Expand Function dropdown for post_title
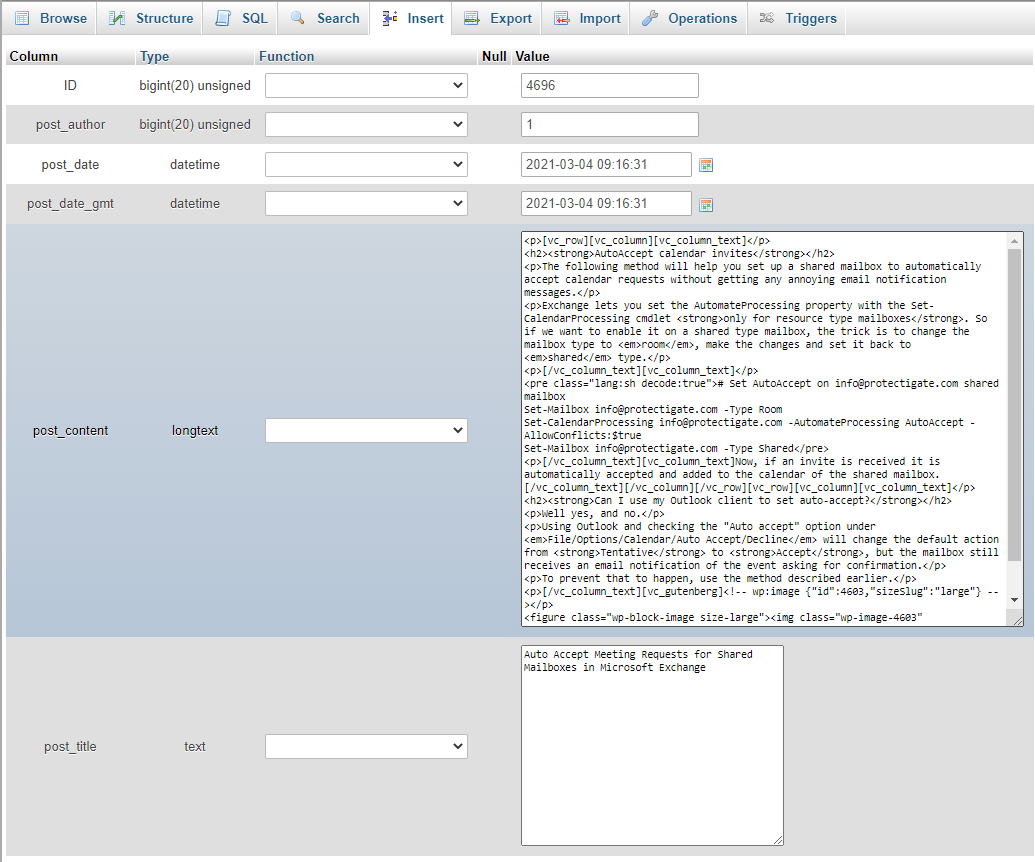The width and height of the screenshot is (1035, 862). coord(366,747)
